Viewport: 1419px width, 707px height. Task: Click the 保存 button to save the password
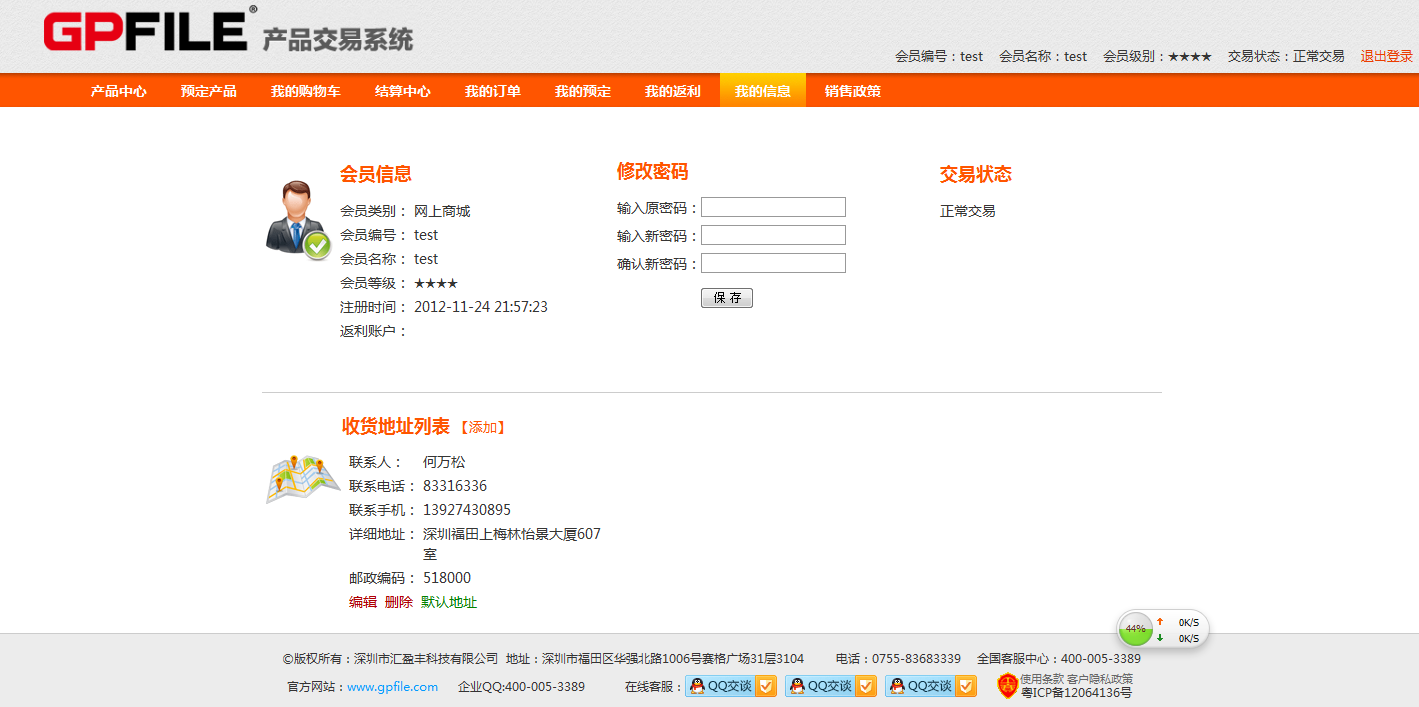pos(727,298)
